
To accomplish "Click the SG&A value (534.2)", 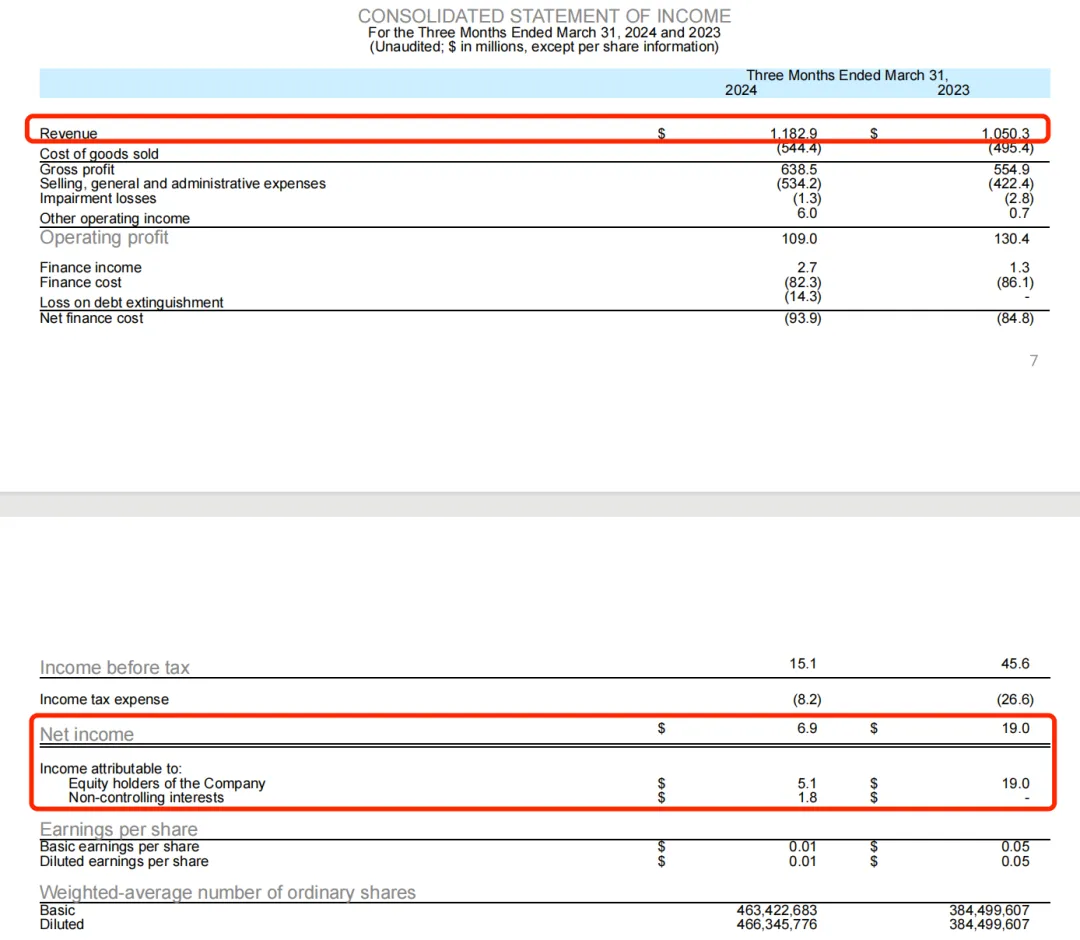I will 799,184.
